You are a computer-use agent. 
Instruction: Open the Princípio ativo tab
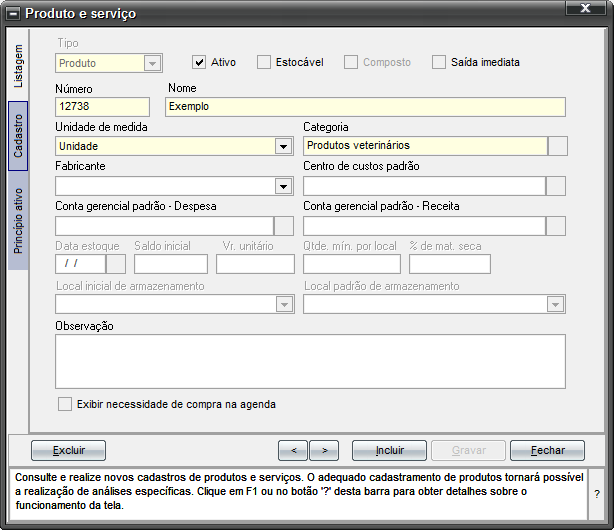(18, 221)
